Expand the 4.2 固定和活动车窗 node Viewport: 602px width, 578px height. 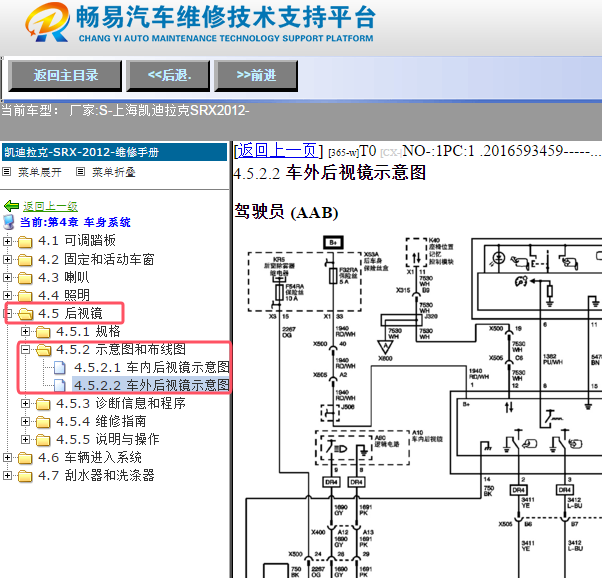tap(7, 259)
